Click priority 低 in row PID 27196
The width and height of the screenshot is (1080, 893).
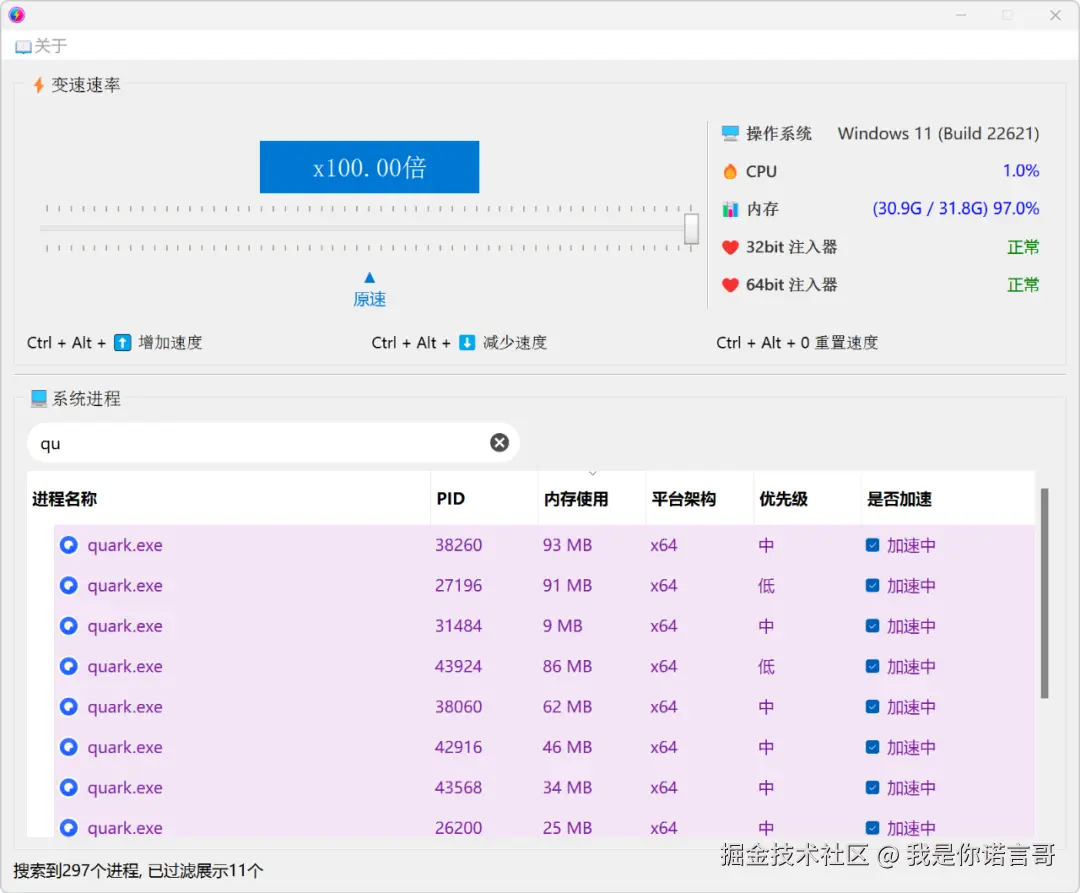[x=766, y=586]
